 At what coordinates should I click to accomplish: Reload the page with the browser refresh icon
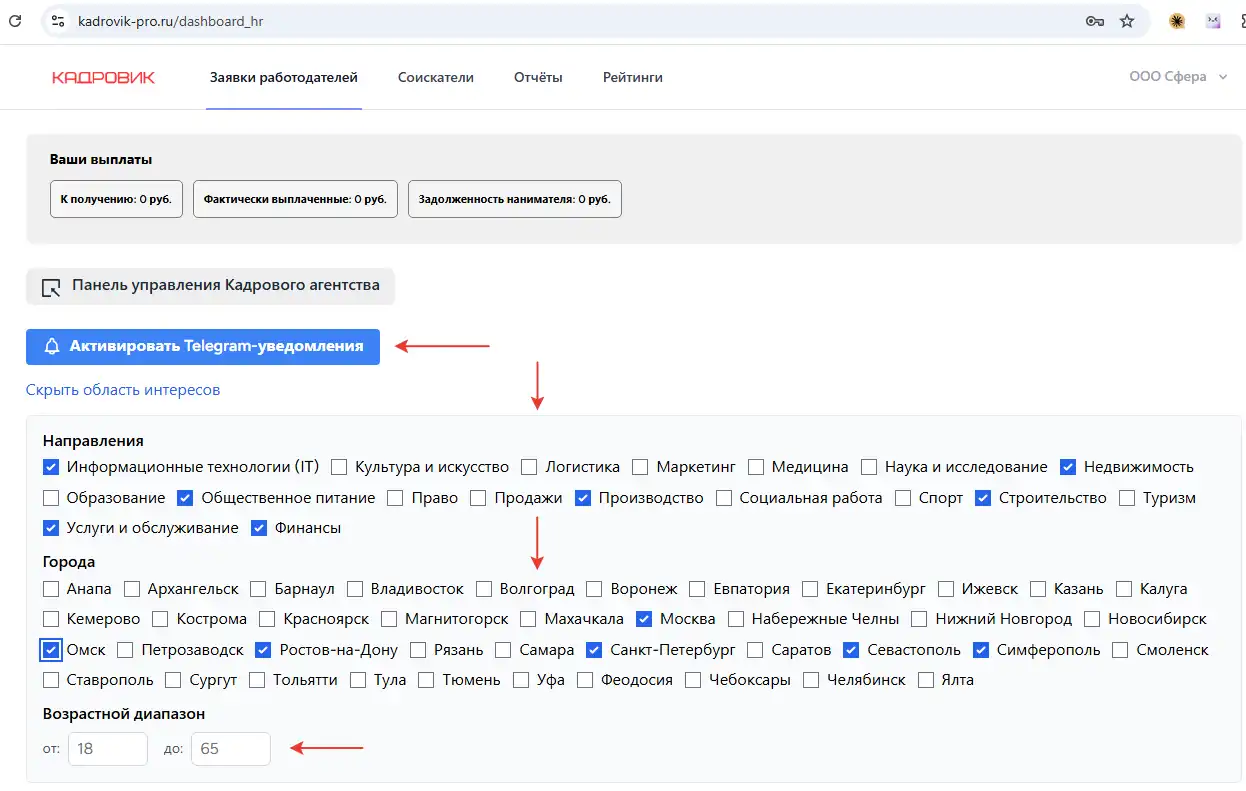tap(15, 20)
